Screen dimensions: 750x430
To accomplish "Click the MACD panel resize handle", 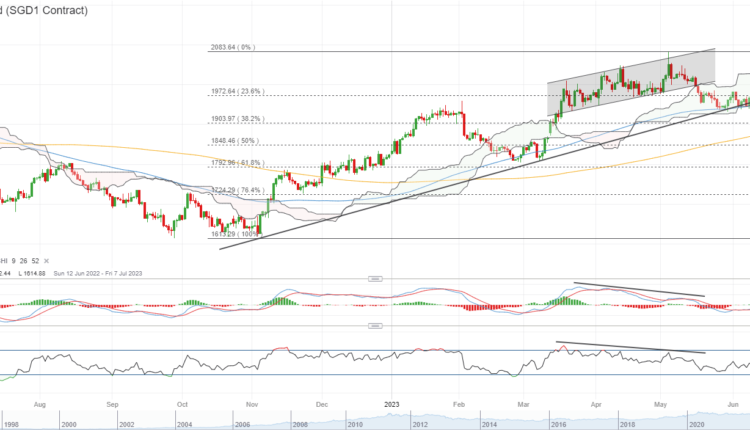I will (375, 278).
